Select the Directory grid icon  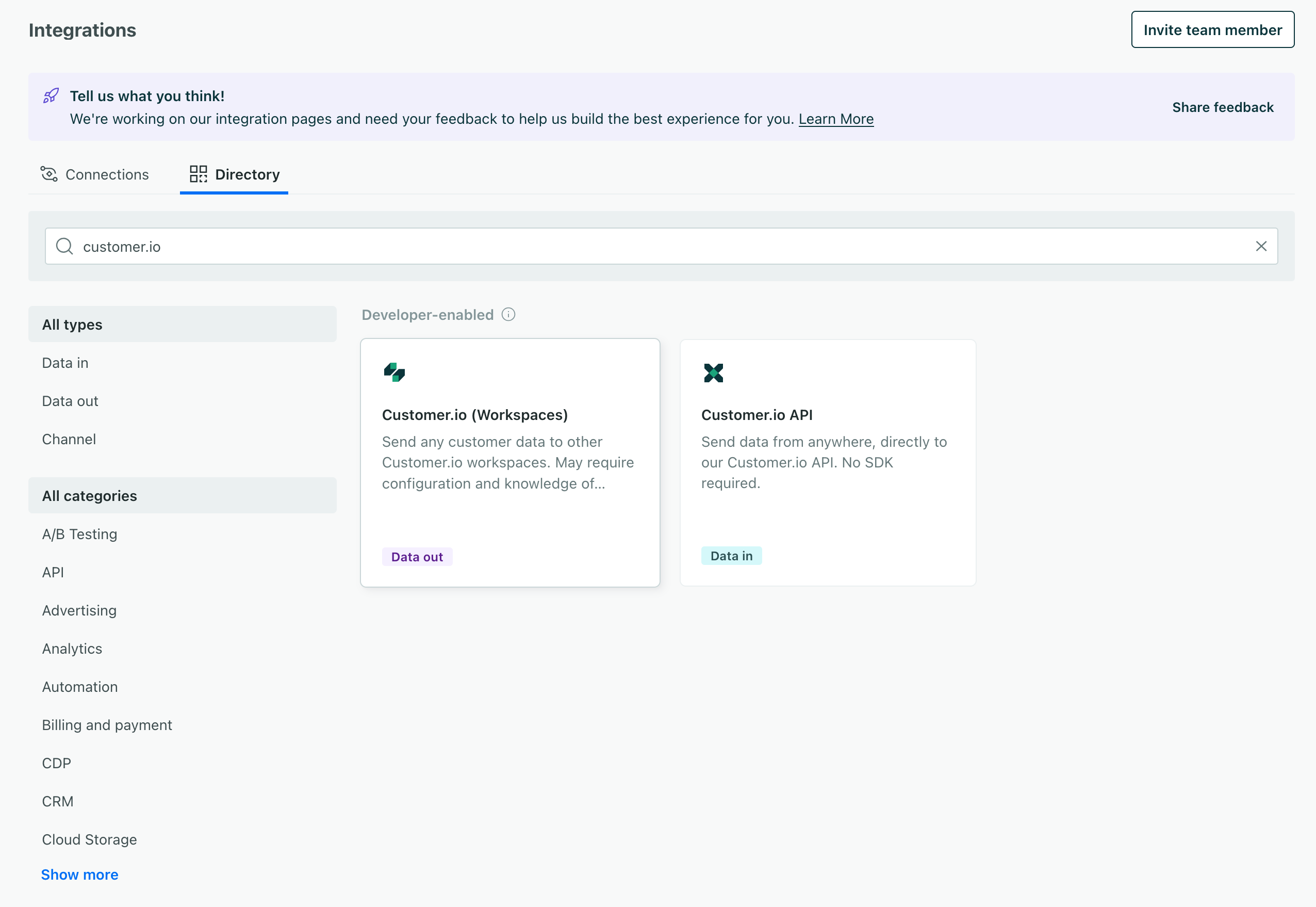[198, 174]
